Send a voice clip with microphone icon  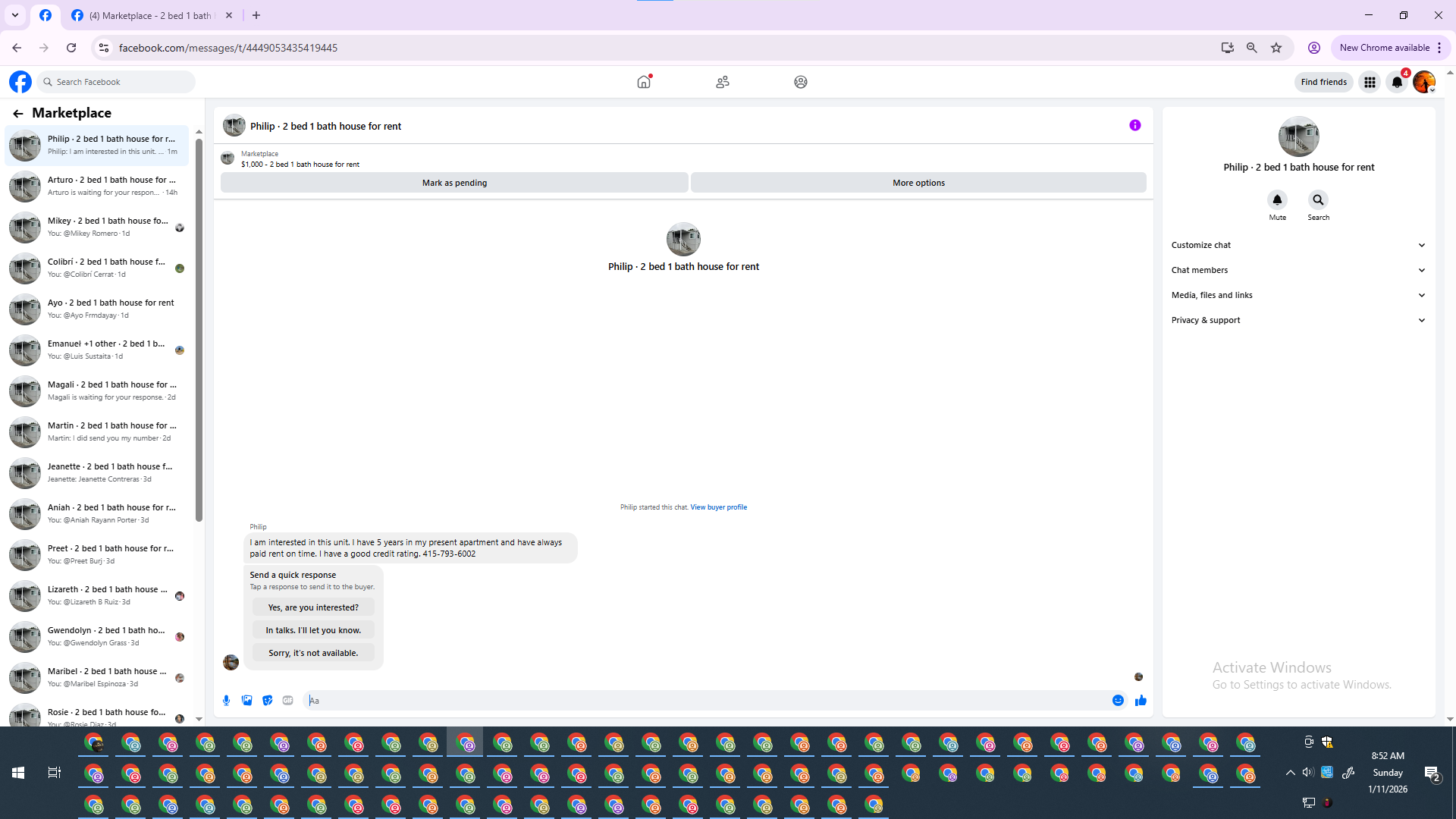226,701
